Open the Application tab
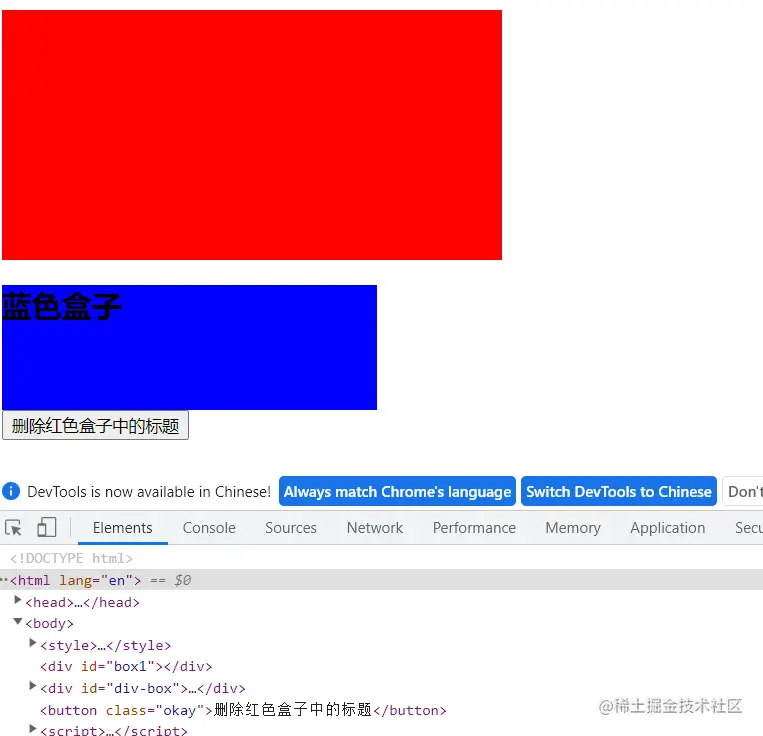763x736 pixels. pos(667,528)
